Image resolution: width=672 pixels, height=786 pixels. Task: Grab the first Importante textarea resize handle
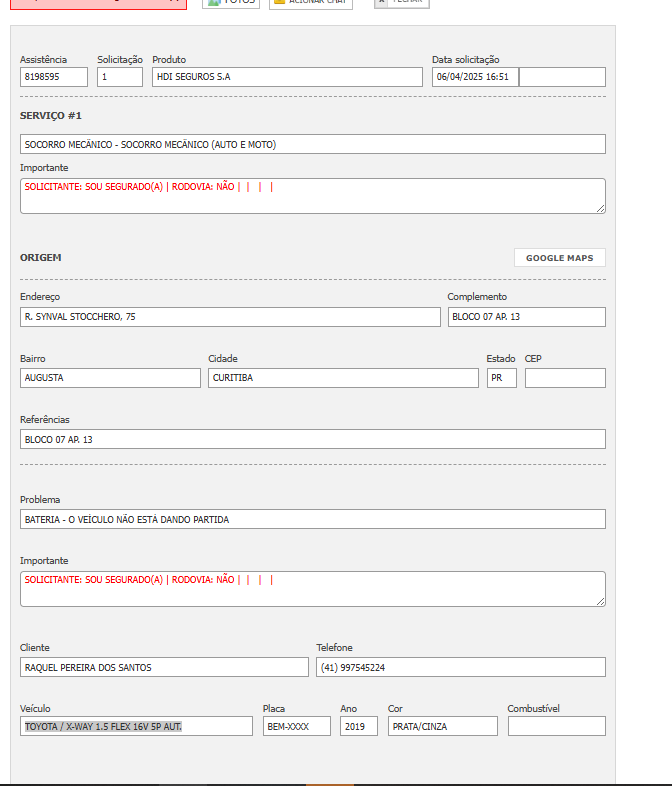point(601,209)
